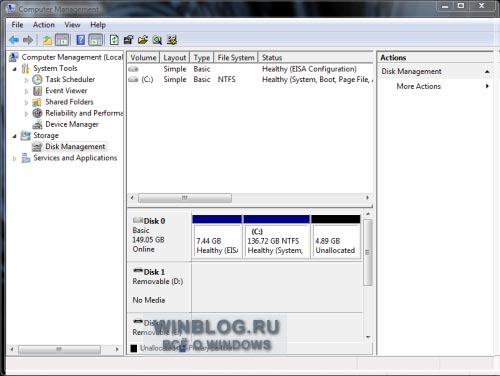Expand the Shared Folders node

pos(26,103)
